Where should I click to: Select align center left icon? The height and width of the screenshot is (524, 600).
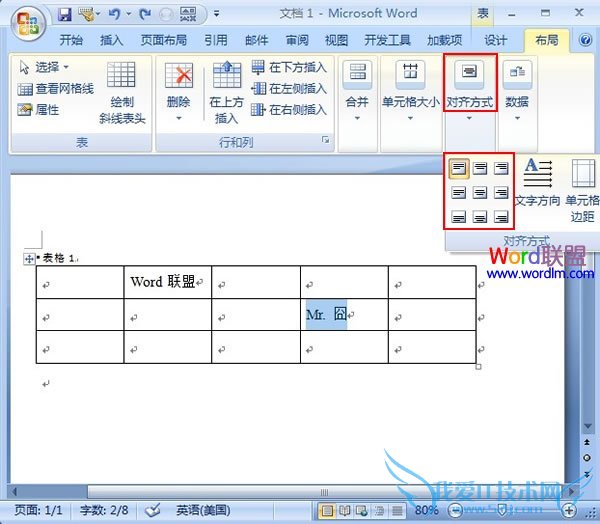pyautogui.click(x=458, y=193)
